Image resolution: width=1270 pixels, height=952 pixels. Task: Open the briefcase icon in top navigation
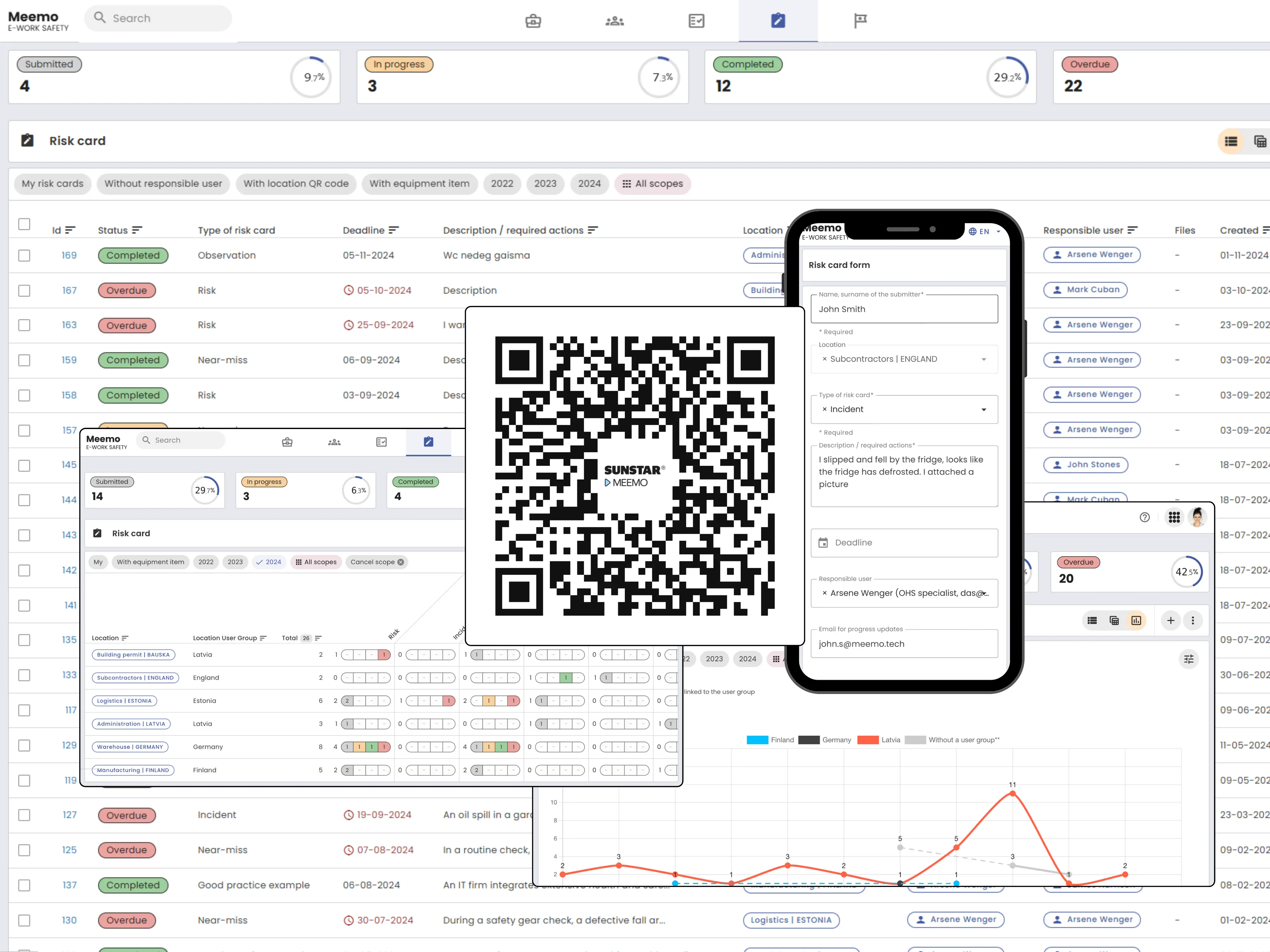[533, 21]
